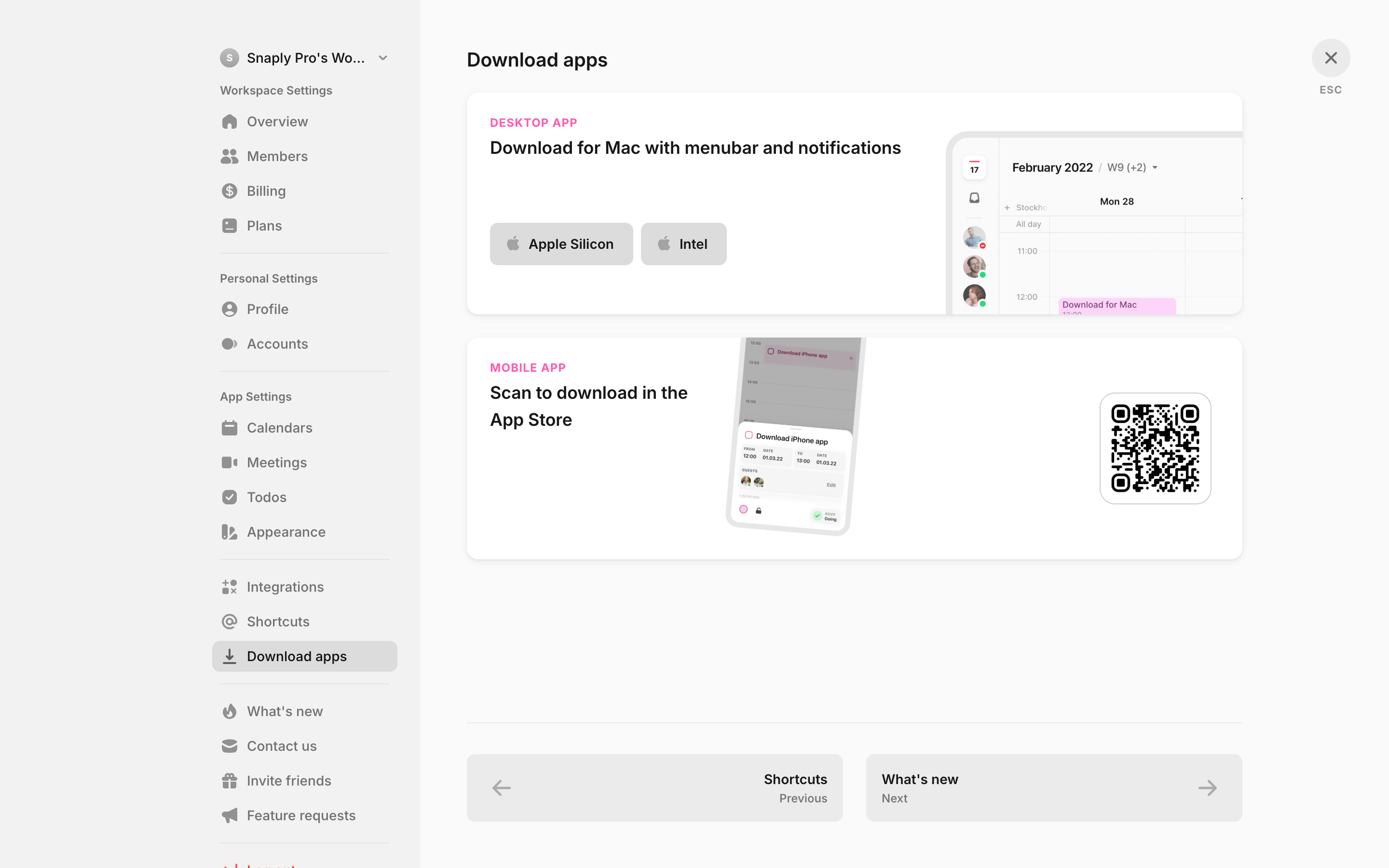Open the Shortcuts sidebar item
Viewport: 1389px width, 868px height.
(304, 622)
